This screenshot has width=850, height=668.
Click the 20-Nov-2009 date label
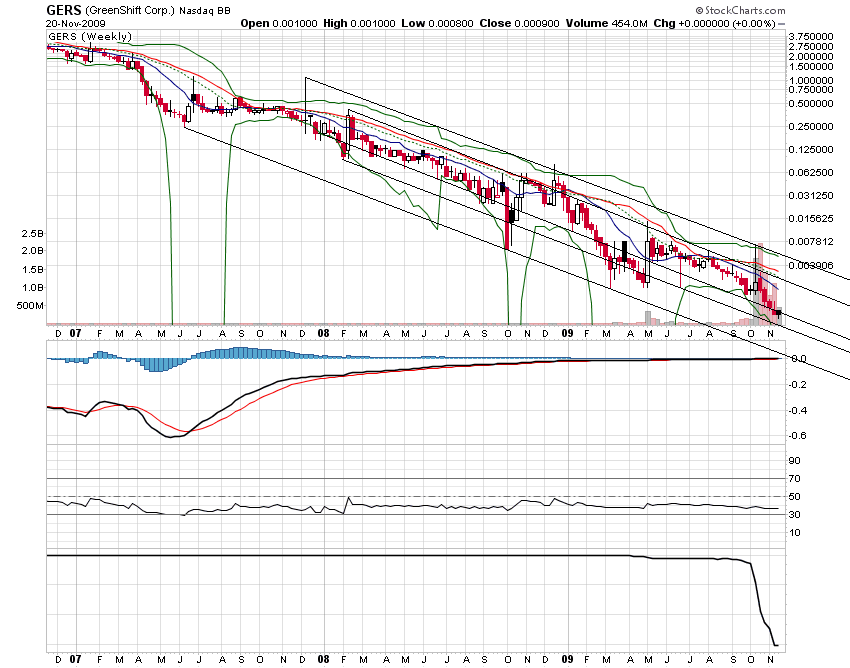point(75,23)
